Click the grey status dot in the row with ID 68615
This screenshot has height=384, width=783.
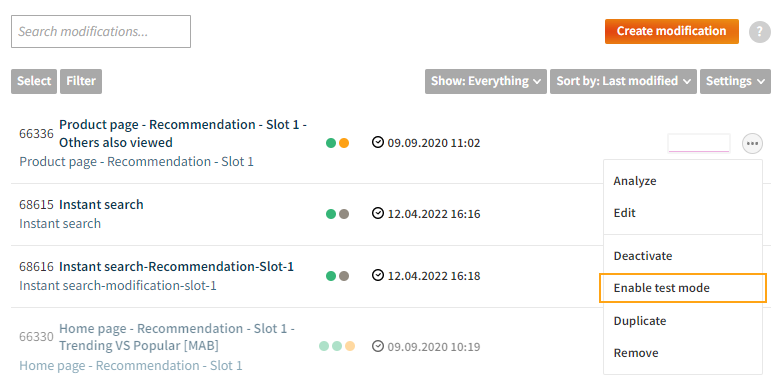(344, 214)
